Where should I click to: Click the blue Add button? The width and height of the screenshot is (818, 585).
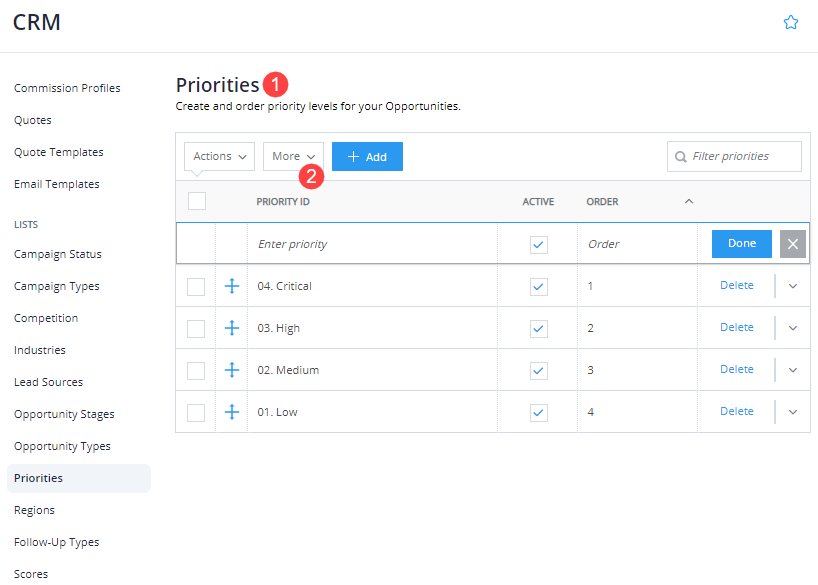(x=367, y=157)
